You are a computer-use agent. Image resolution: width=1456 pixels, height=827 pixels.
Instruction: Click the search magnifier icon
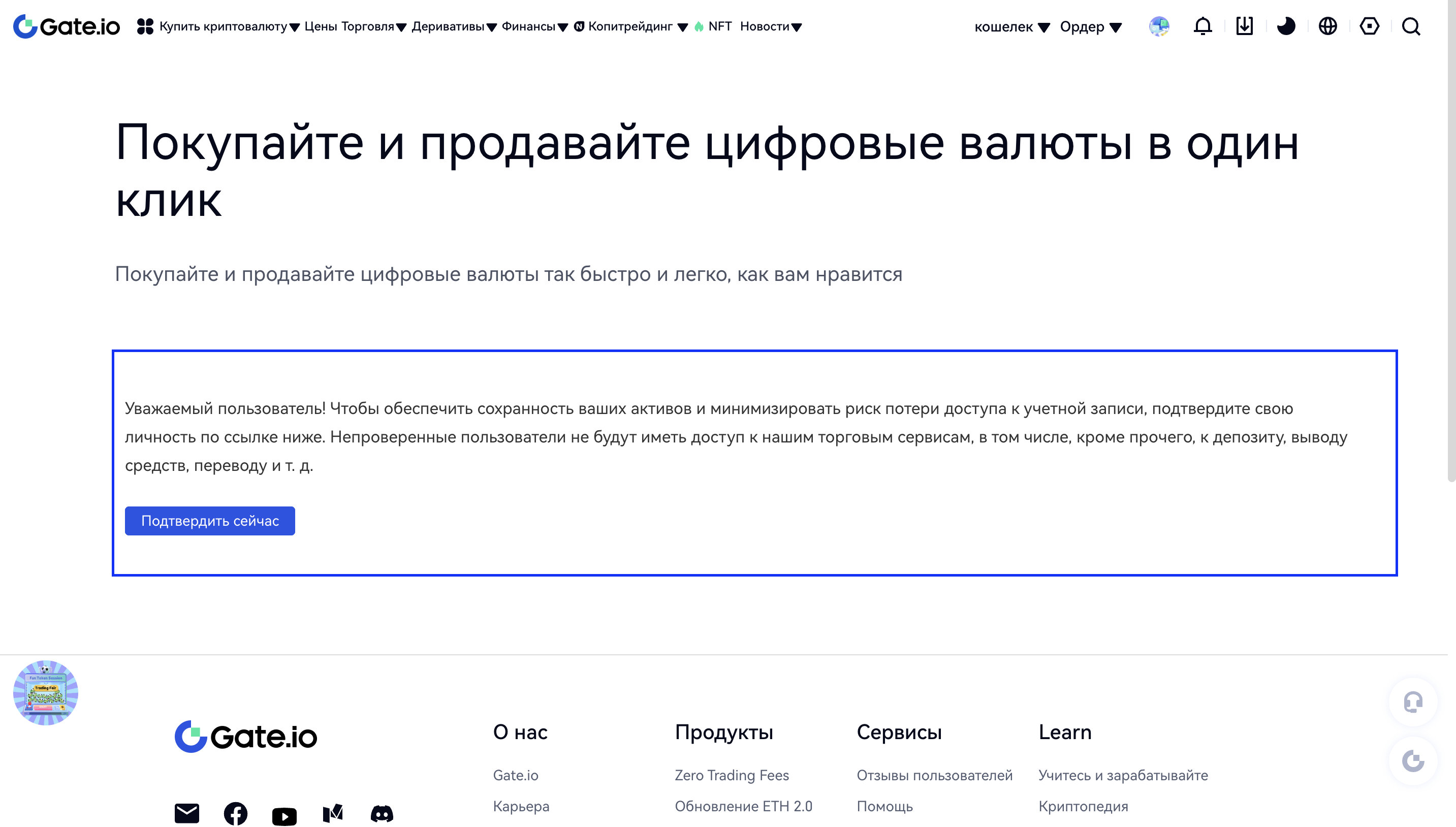pyautogui.click(x=1411, y=26)
